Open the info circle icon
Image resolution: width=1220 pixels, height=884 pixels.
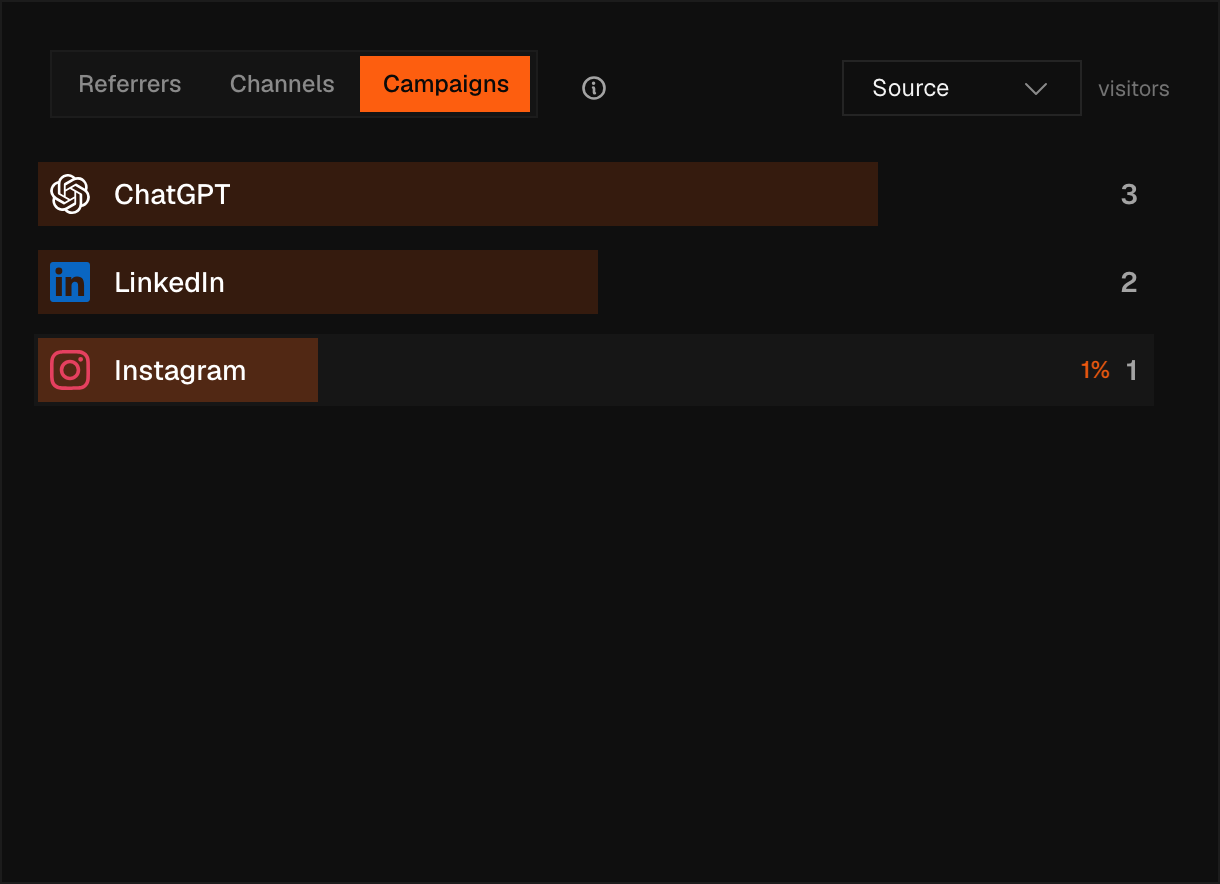pyautogui.click(x=594, y=88)
